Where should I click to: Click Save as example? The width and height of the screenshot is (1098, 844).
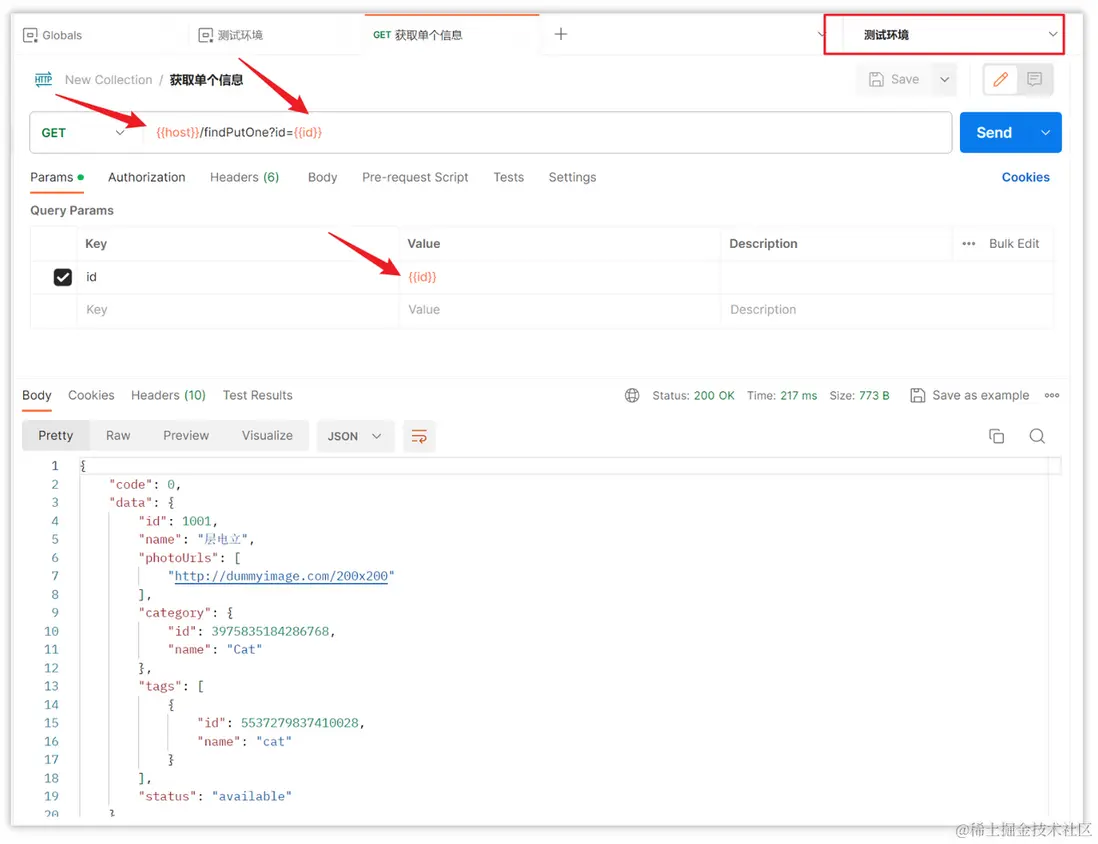[970, 396]
